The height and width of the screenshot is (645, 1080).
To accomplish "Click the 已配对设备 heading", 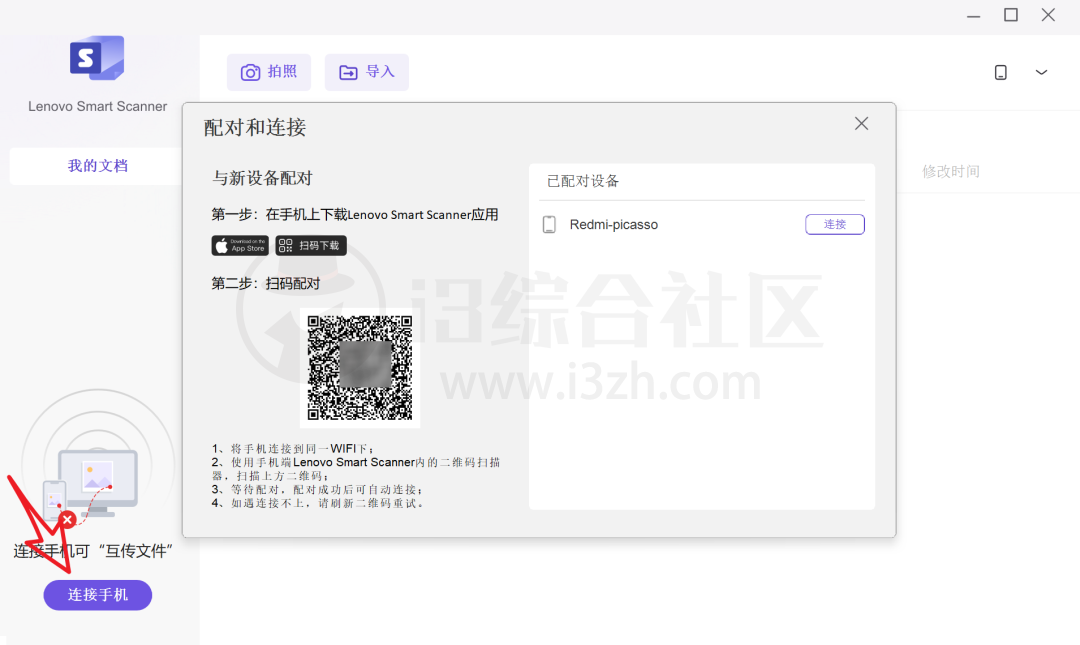I will [x=583, y=181].
